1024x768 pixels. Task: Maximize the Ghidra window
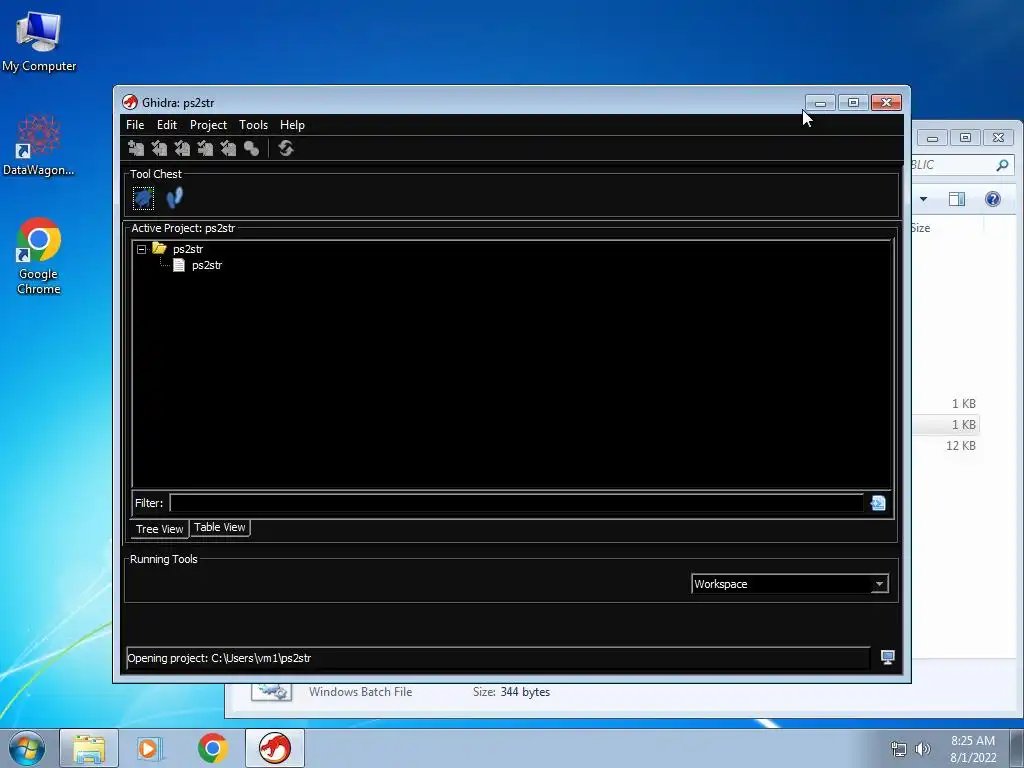(x=853, y=103)
